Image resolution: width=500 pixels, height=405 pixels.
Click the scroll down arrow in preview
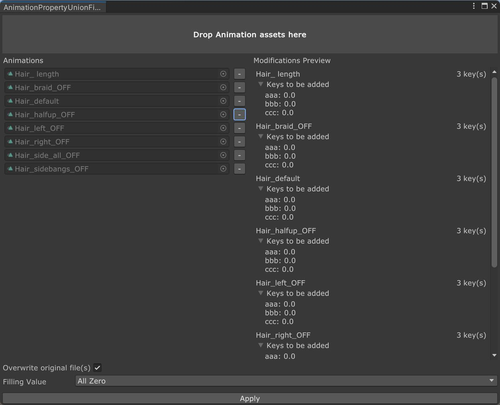[494, 355]
